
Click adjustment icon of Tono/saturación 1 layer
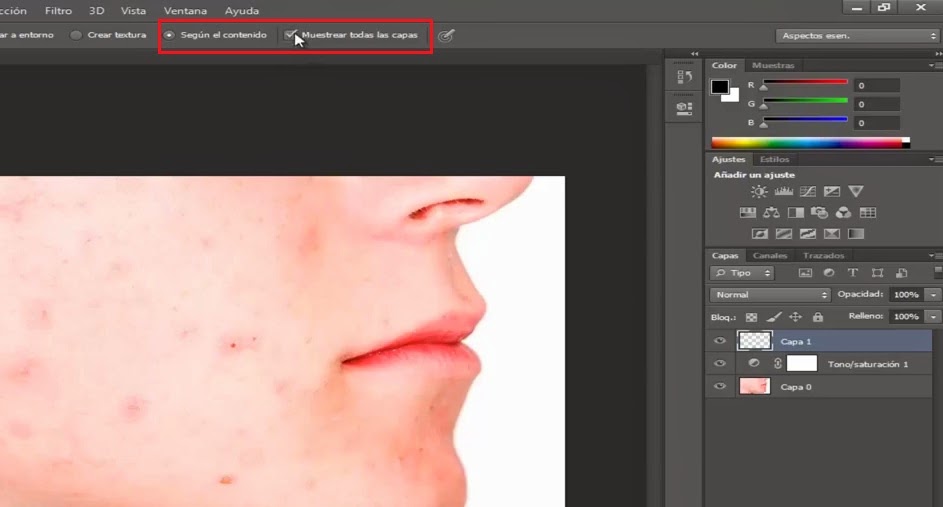coord(754,363)
